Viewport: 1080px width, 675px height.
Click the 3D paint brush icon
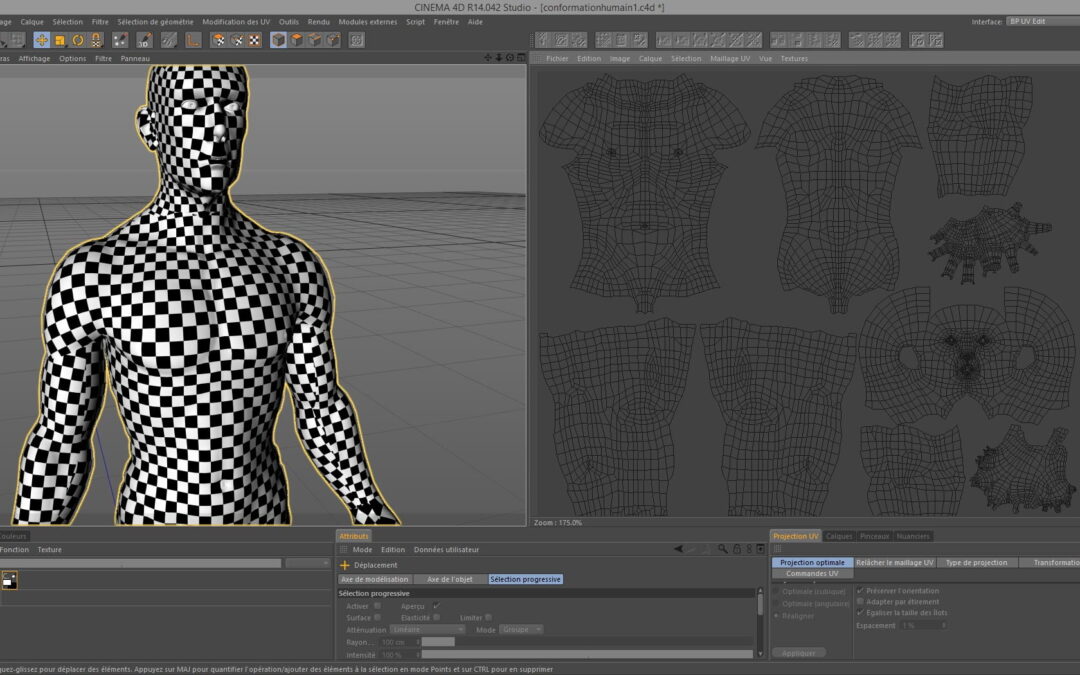pyautogui.click(x=144, y=40)
